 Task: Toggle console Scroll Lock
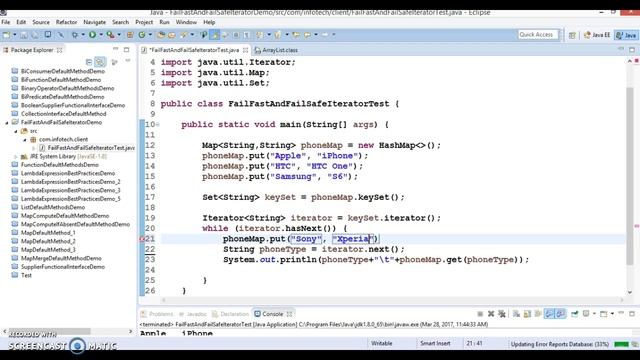[x=527, y=314]
